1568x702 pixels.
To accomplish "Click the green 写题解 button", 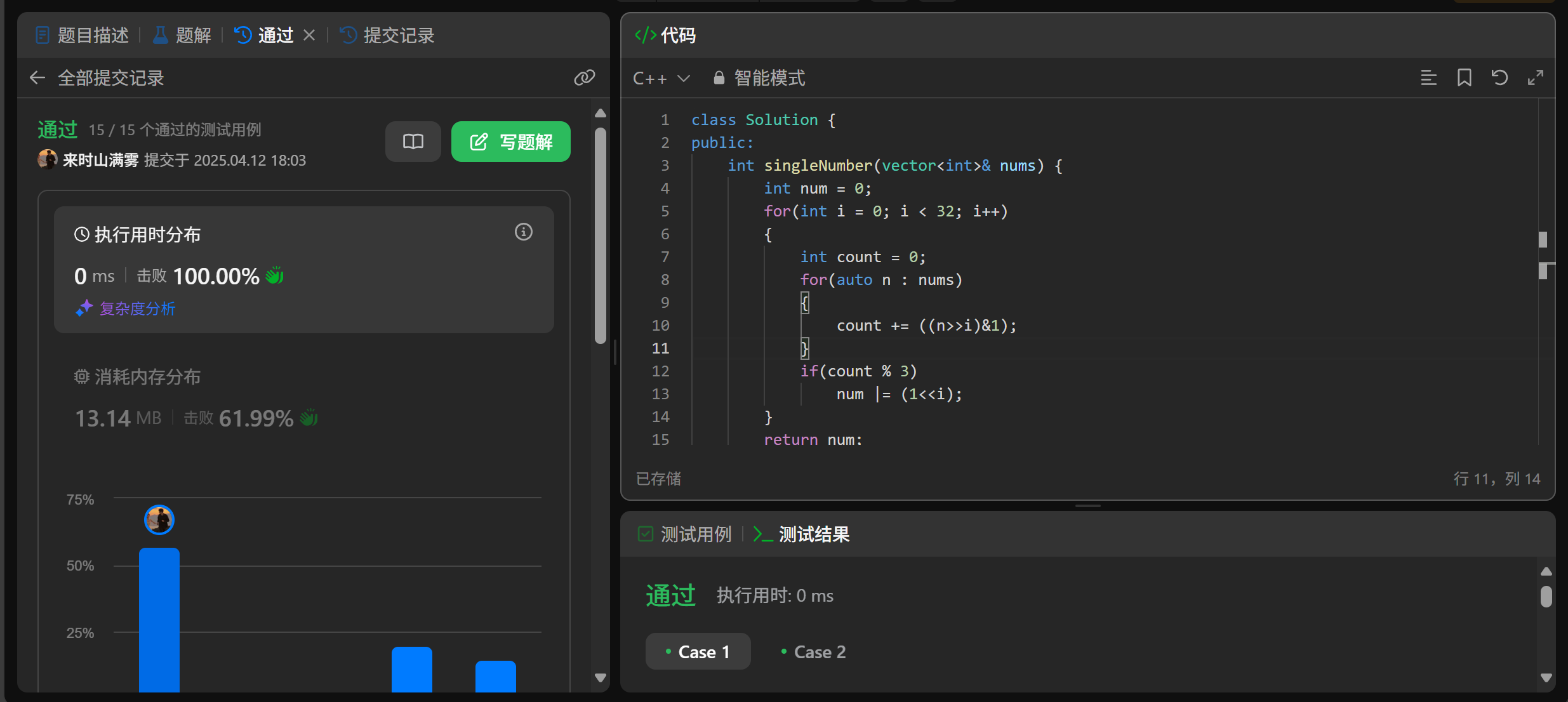I will point(510,141).
